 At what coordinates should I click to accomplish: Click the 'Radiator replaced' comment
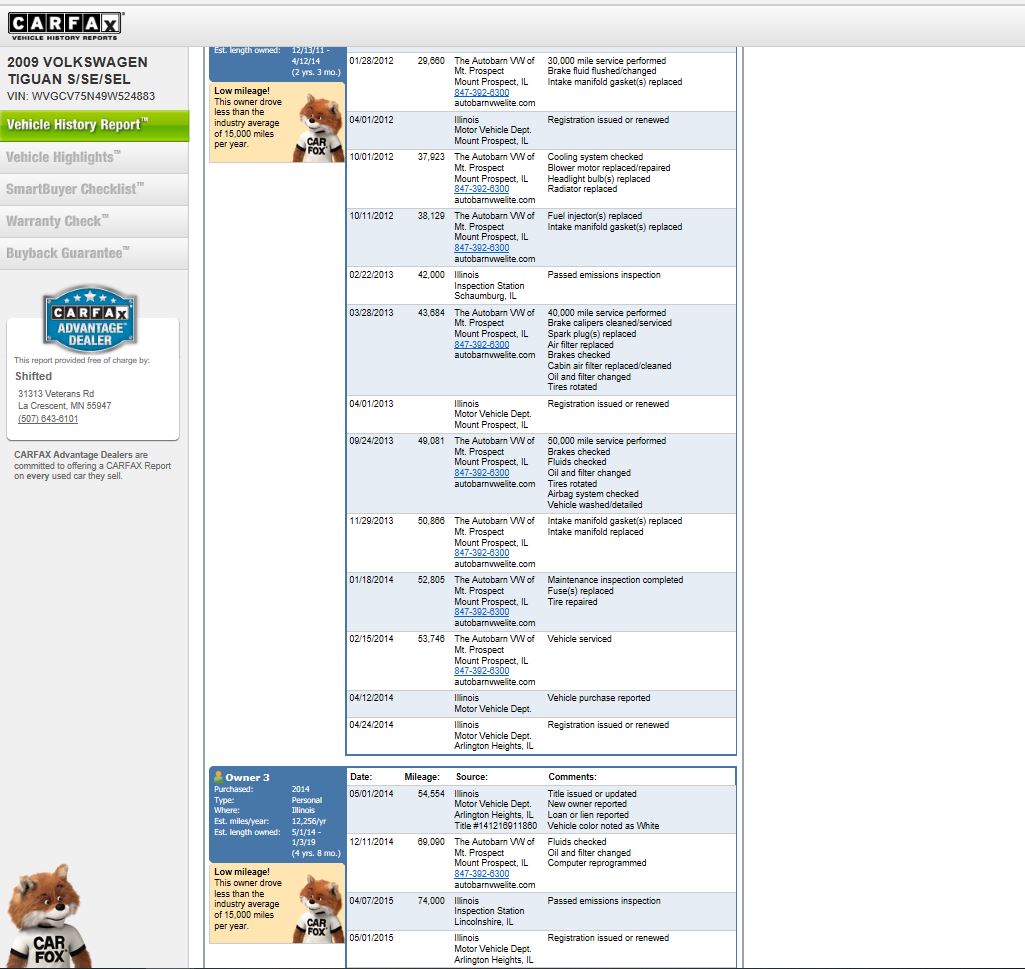point(582,189)
